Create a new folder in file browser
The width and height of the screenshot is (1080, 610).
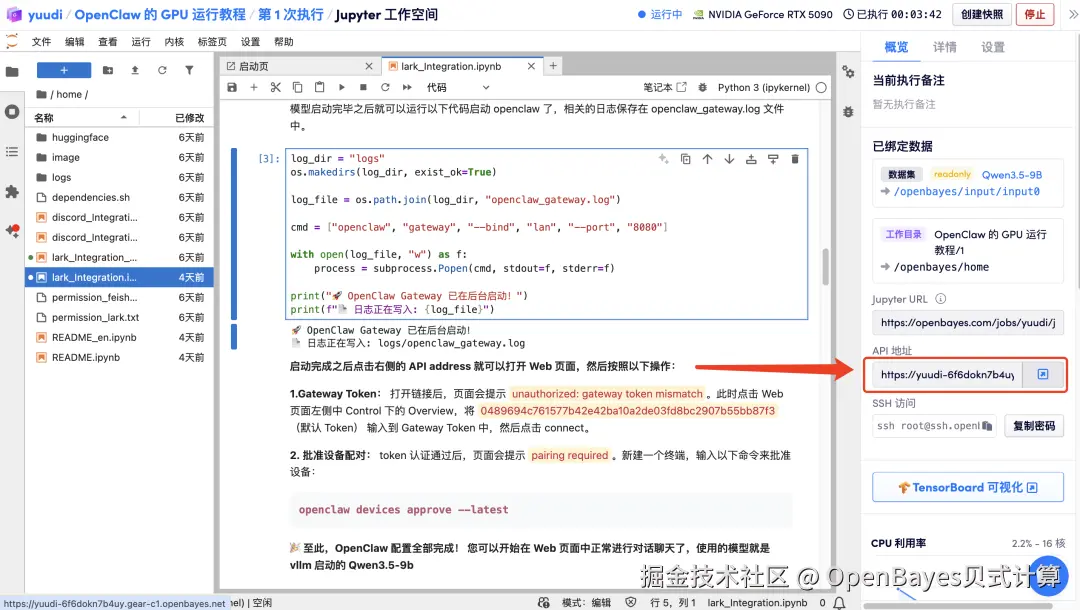108,70
